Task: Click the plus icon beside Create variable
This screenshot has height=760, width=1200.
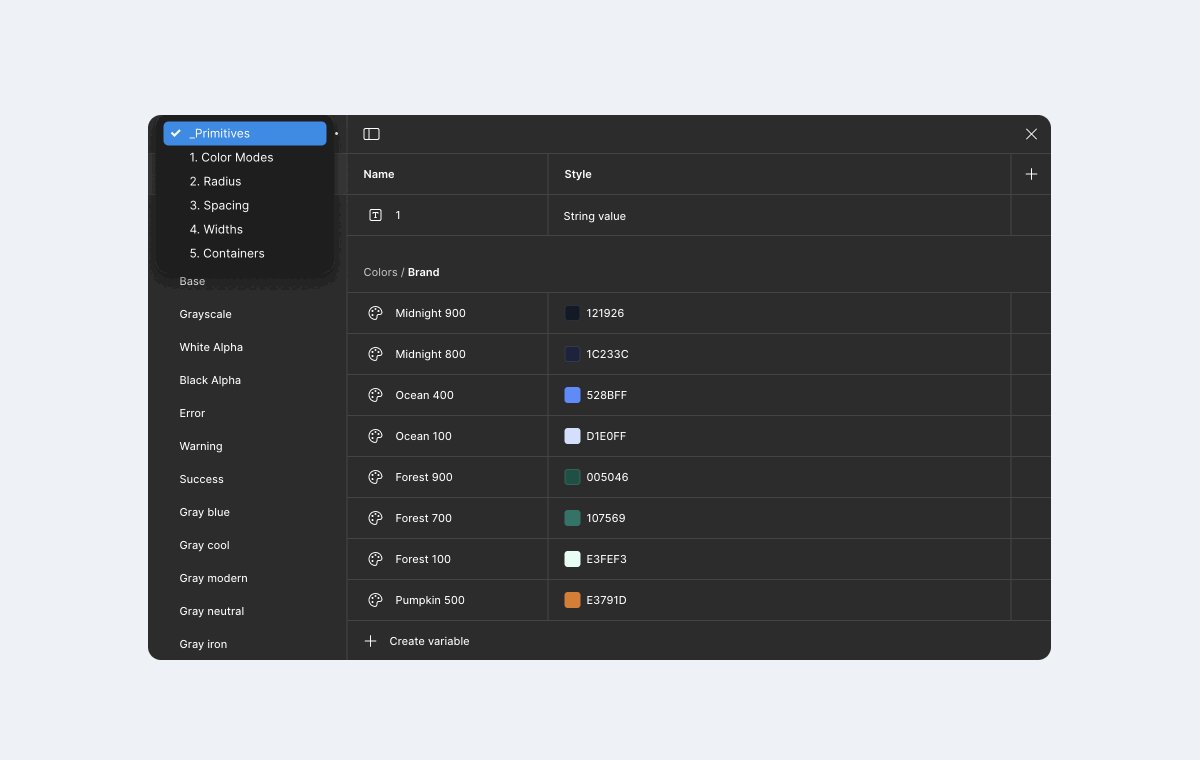Action: point(371,641)
